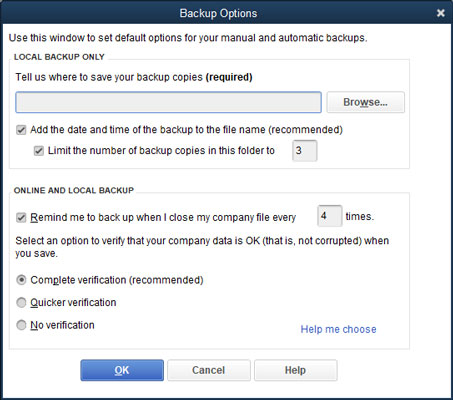The height and width of the screenshot is (400, 453).
Task: Click the backup location path field
Action: point(168,102)
